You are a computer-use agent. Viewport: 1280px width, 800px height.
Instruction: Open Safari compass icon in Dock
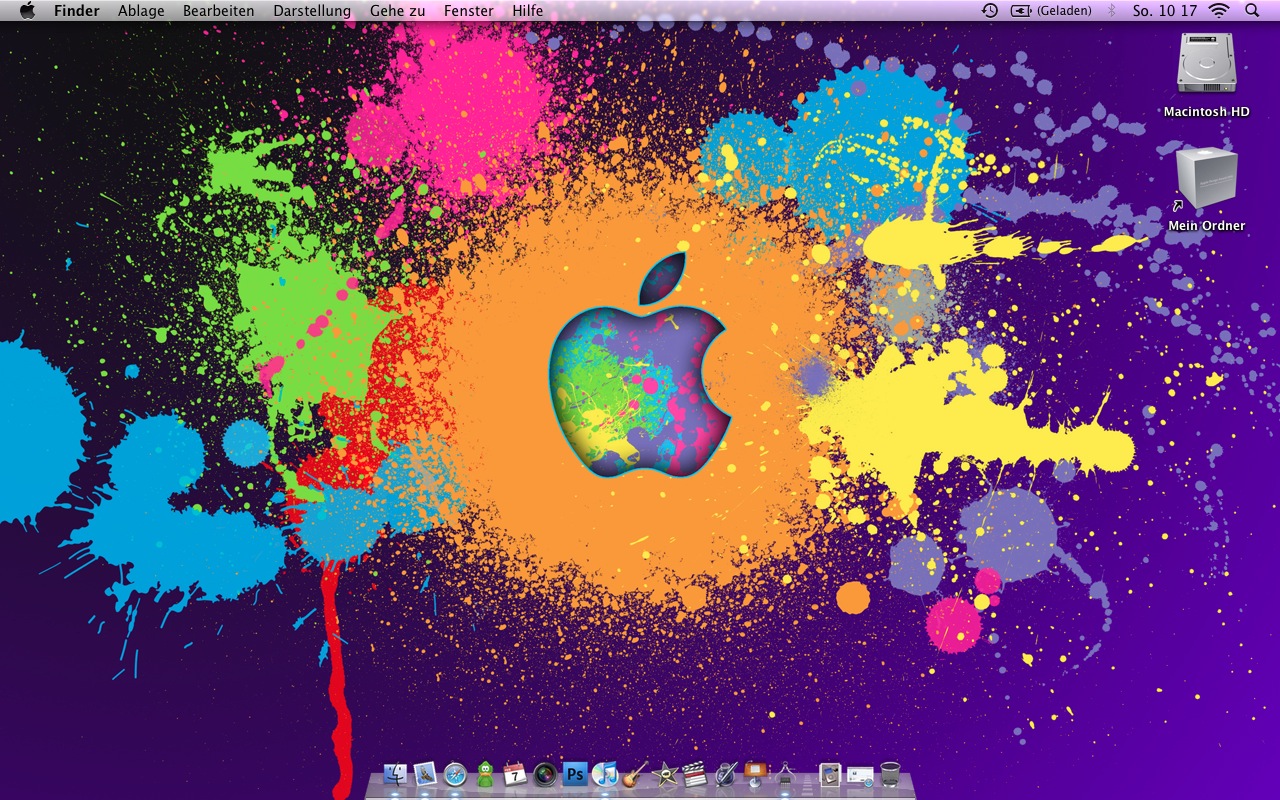click(455, 774)
